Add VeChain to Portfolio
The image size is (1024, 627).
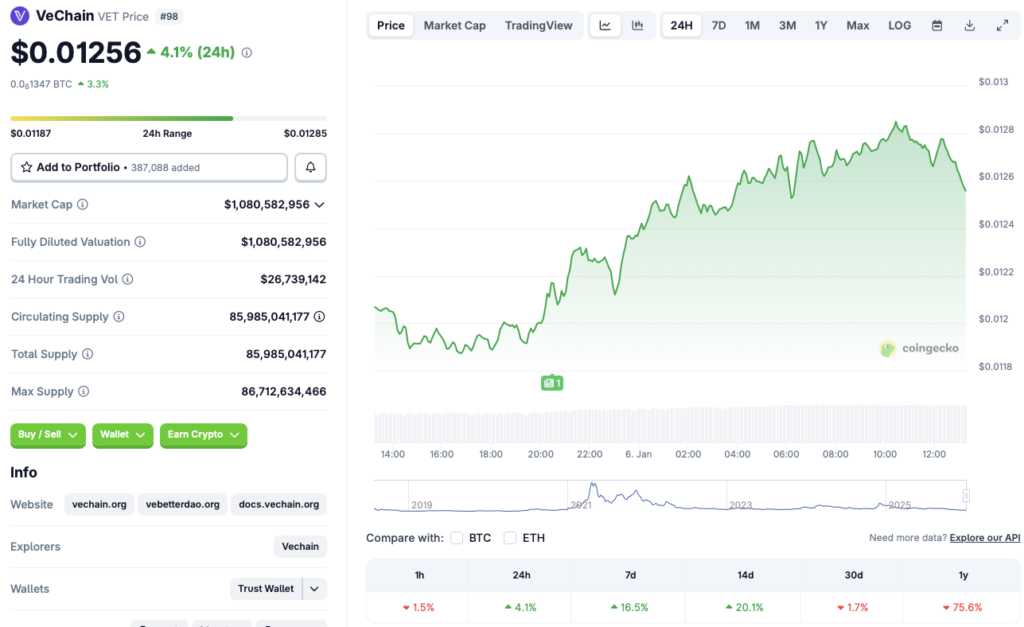pyautogui.click(x=148, y=167)
